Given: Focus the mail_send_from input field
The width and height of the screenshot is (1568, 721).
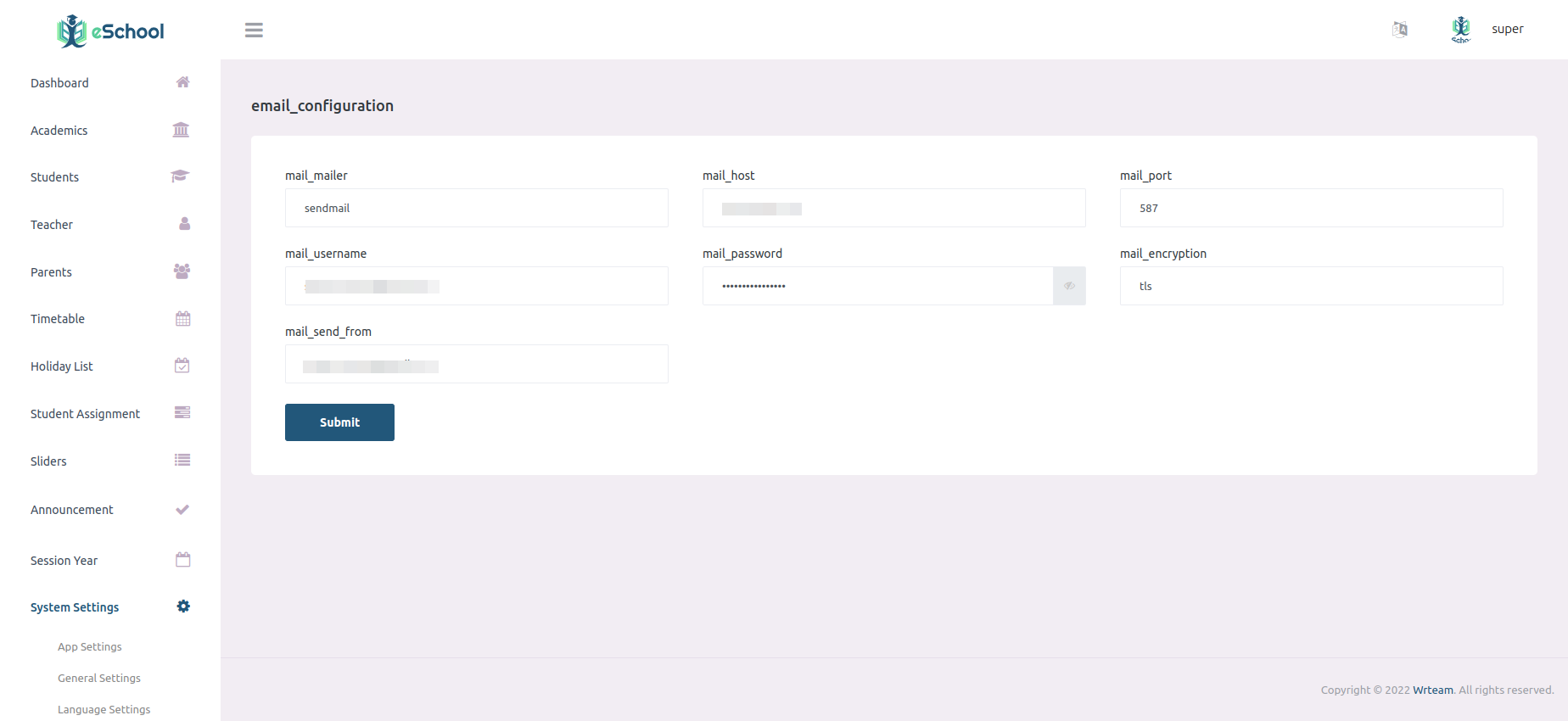Looking at the screenshot, I should click(477, 364).
